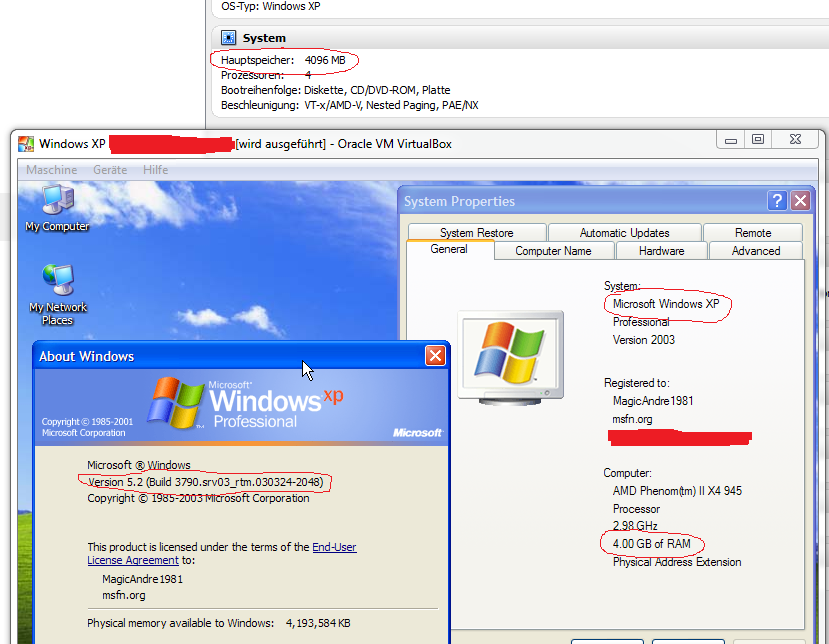Click the Bootreihenfolge line in VirtualBox details
Viewport: 829px width, 644px height.
(336, 90)
